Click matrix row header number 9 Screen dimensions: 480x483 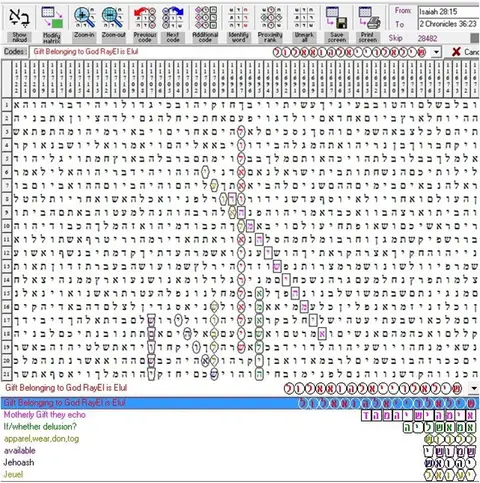[x=7, y=213]
